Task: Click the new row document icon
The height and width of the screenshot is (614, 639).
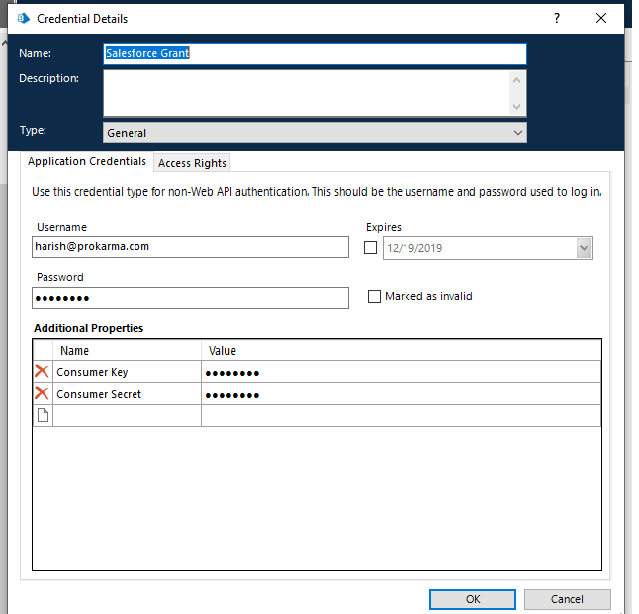Action: pyautogui.click(x=42, y=416)
